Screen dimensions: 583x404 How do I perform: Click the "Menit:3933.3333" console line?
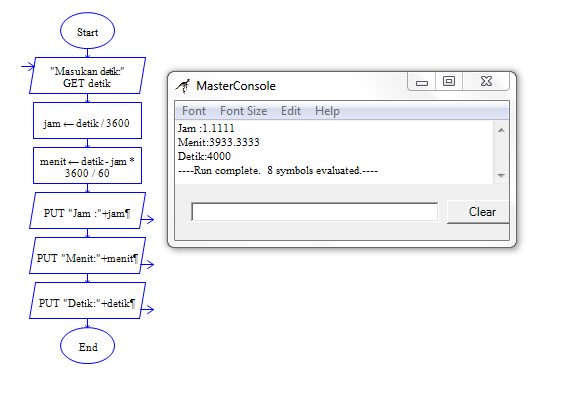click(219, 142)
